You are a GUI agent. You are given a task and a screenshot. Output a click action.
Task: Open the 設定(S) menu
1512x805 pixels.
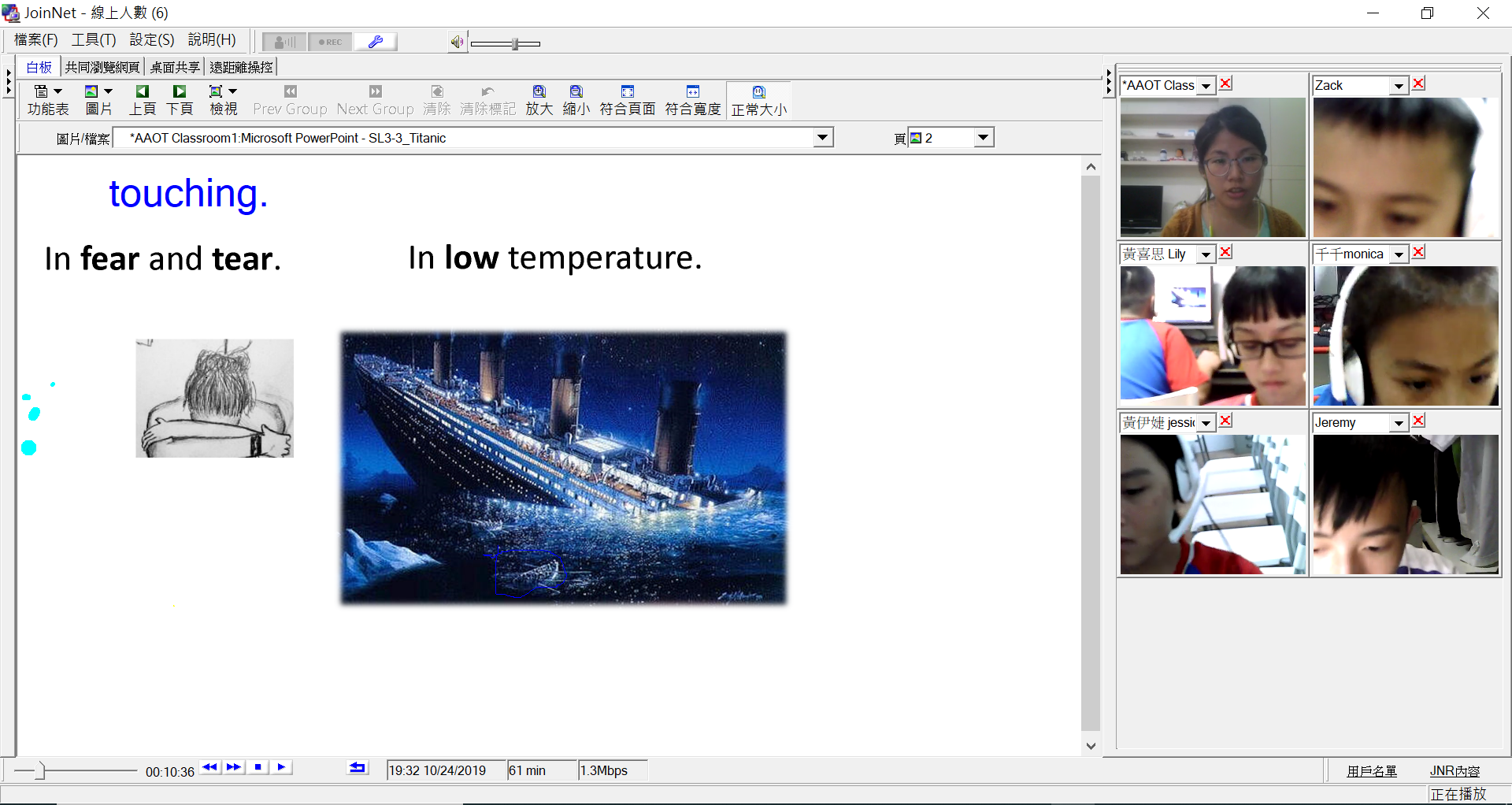coord(152,39)
